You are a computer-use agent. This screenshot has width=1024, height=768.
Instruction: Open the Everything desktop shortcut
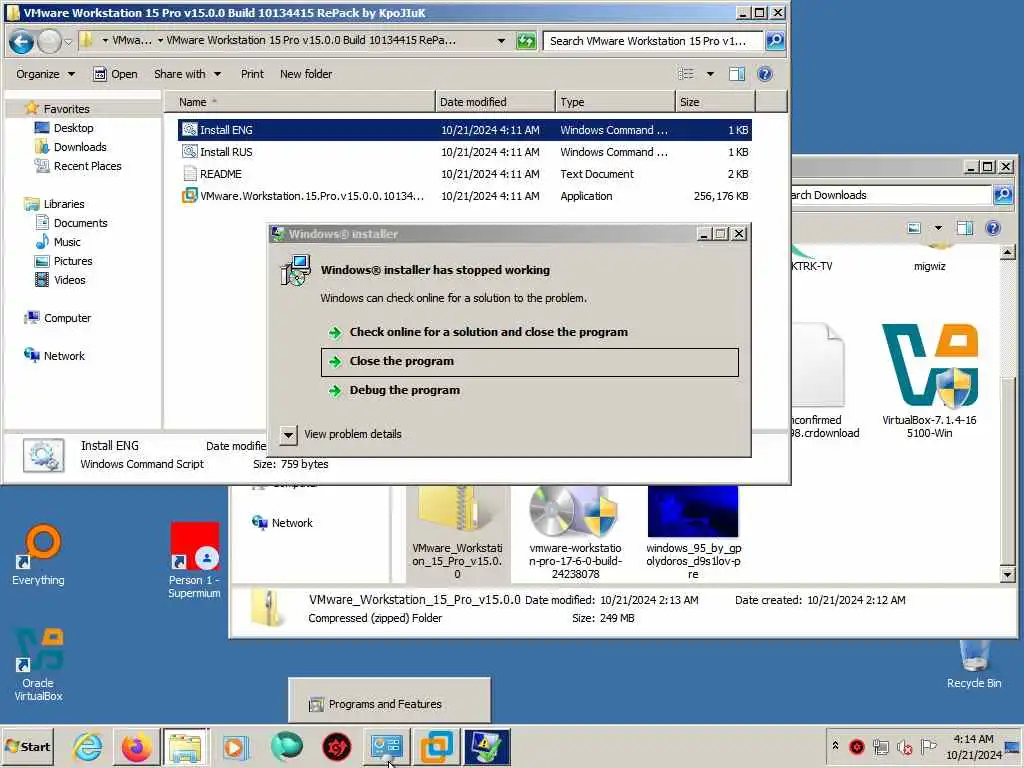click(39, 555)
